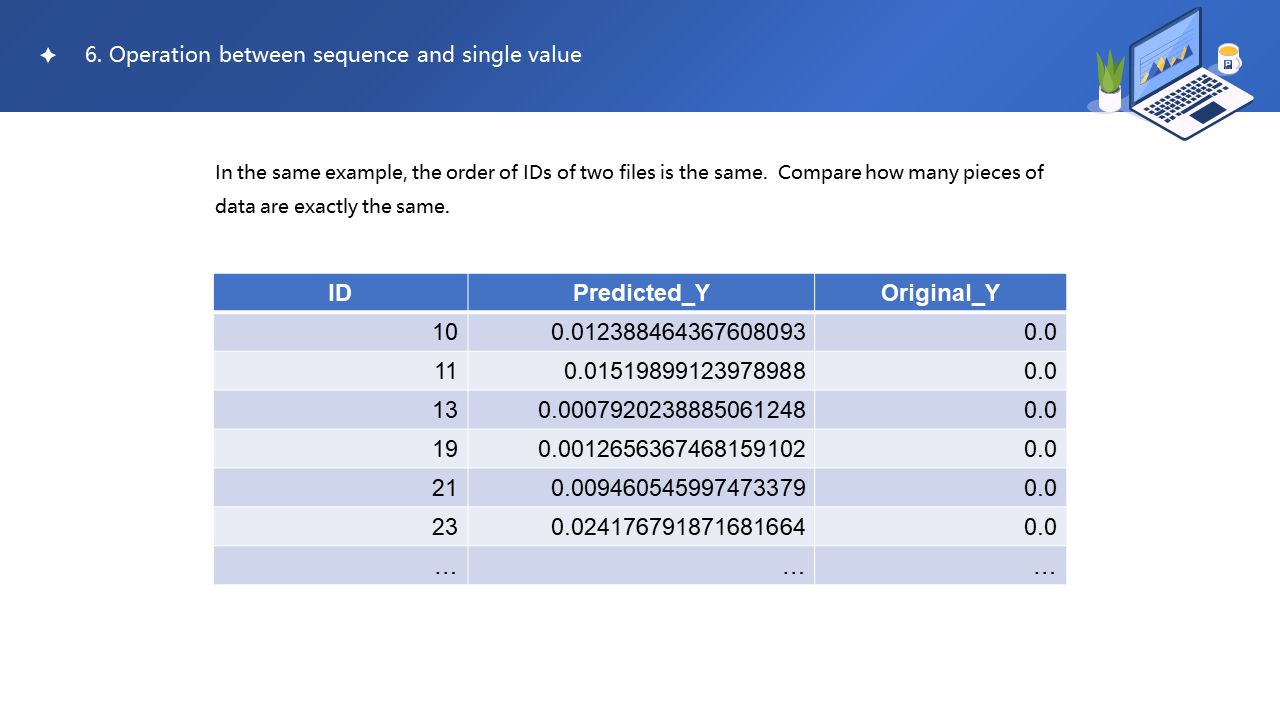Click the ID cell containing 13
Screen dimensions: 1280x720
(x=444, y=410)
